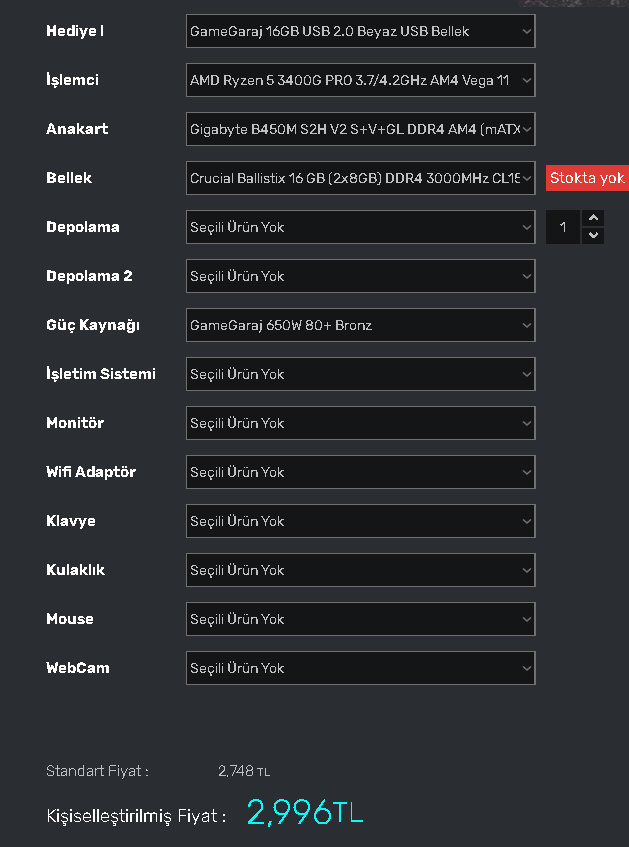Select a Monitör option dropdown
The width and height of the screenshot is (629, 847).
click(360, 423)
